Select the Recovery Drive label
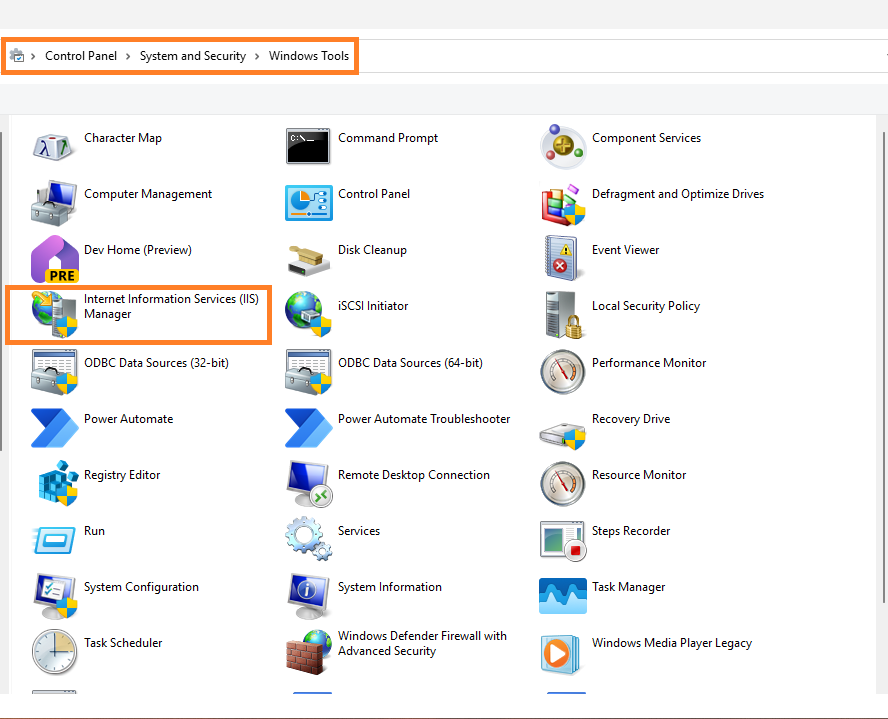 631,419
